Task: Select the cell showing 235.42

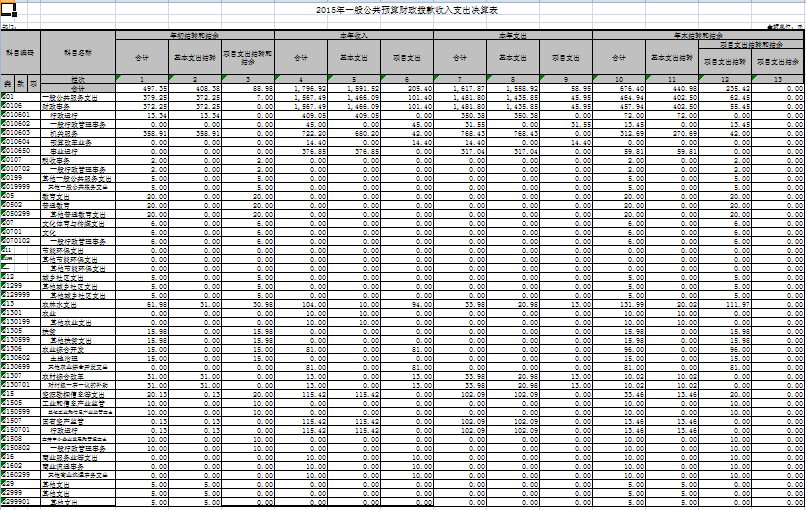Action: point(724,88)
